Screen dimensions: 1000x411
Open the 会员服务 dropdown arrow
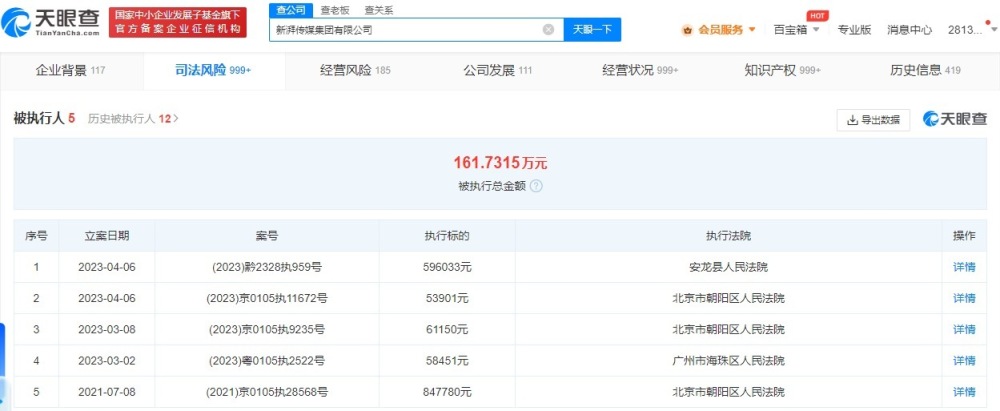click(x=752, y=29)
